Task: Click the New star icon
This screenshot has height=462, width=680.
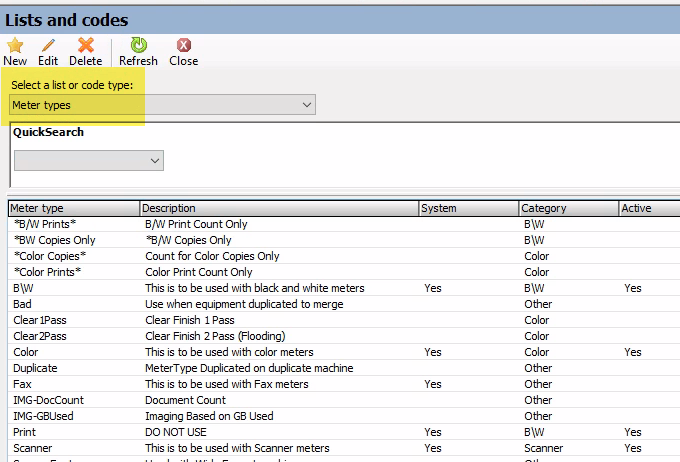Action: pos(15,45)
